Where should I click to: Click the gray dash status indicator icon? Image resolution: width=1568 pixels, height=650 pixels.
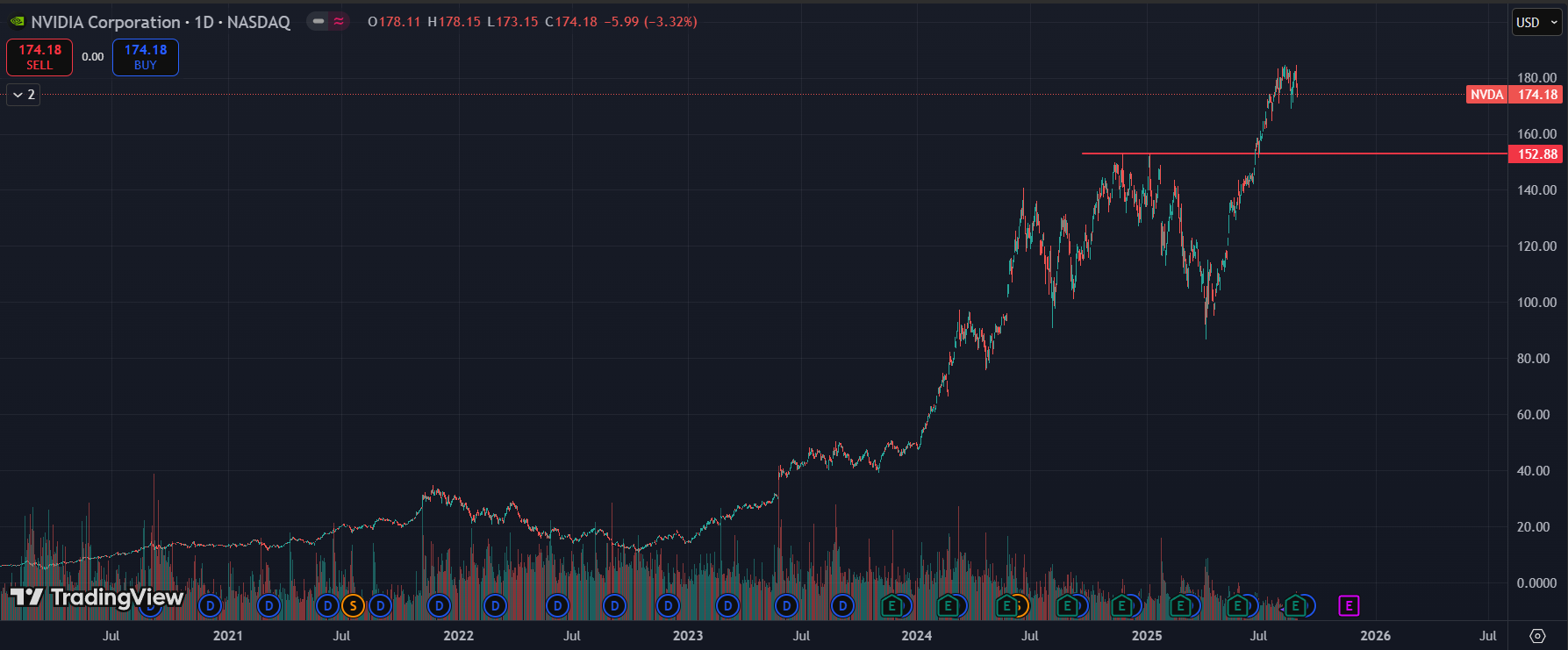pyautogui.click(x=319, y=22)
